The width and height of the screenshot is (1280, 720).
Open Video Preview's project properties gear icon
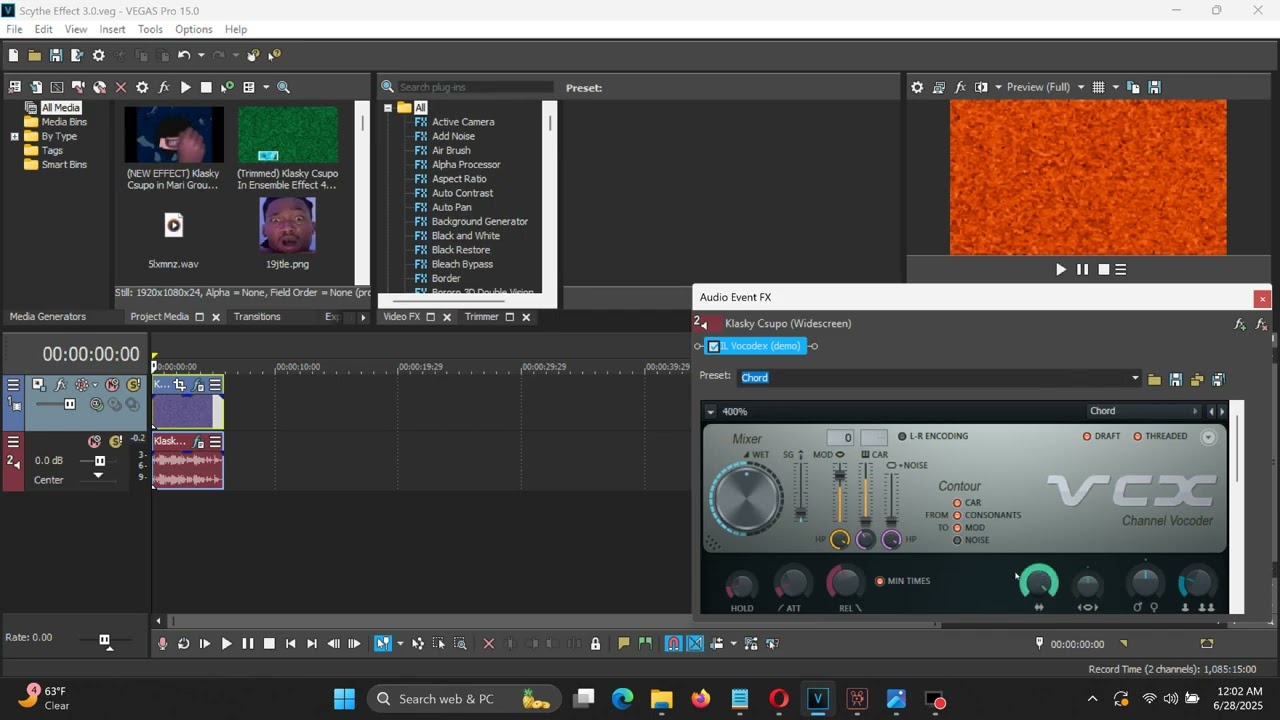pyautogui.click(x=917, y=87)
